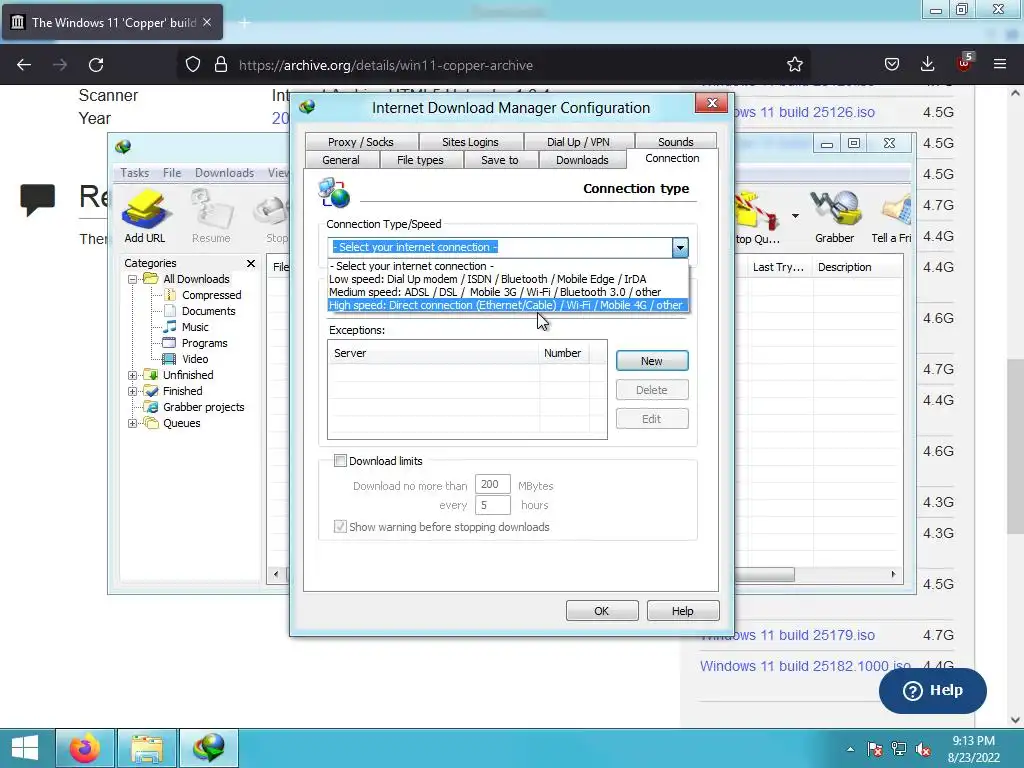Open the File menu in IDM
The height and width of the screenshot is (768, 1024).
pos(172,173)
